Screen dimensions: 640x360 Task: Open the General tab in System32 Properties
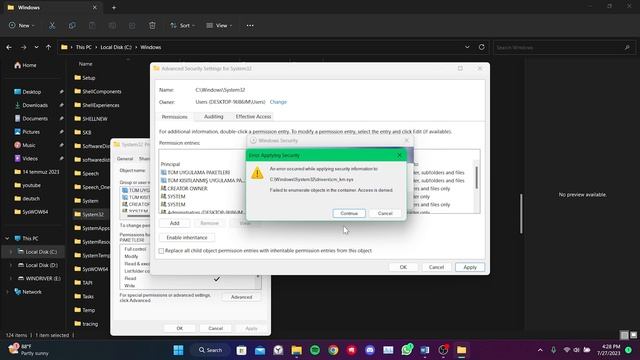pos(125,159)
